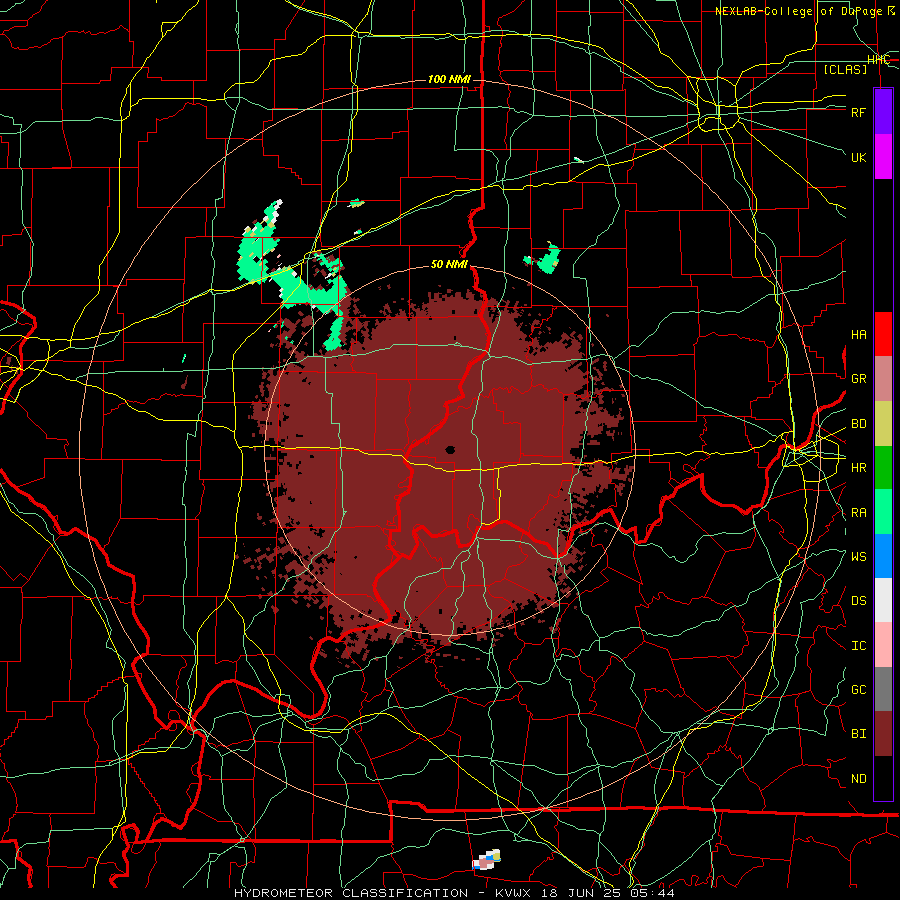Click the 'RA' legend label text
900x900 pixels.
pyautogui.click(x=858, y=513)
